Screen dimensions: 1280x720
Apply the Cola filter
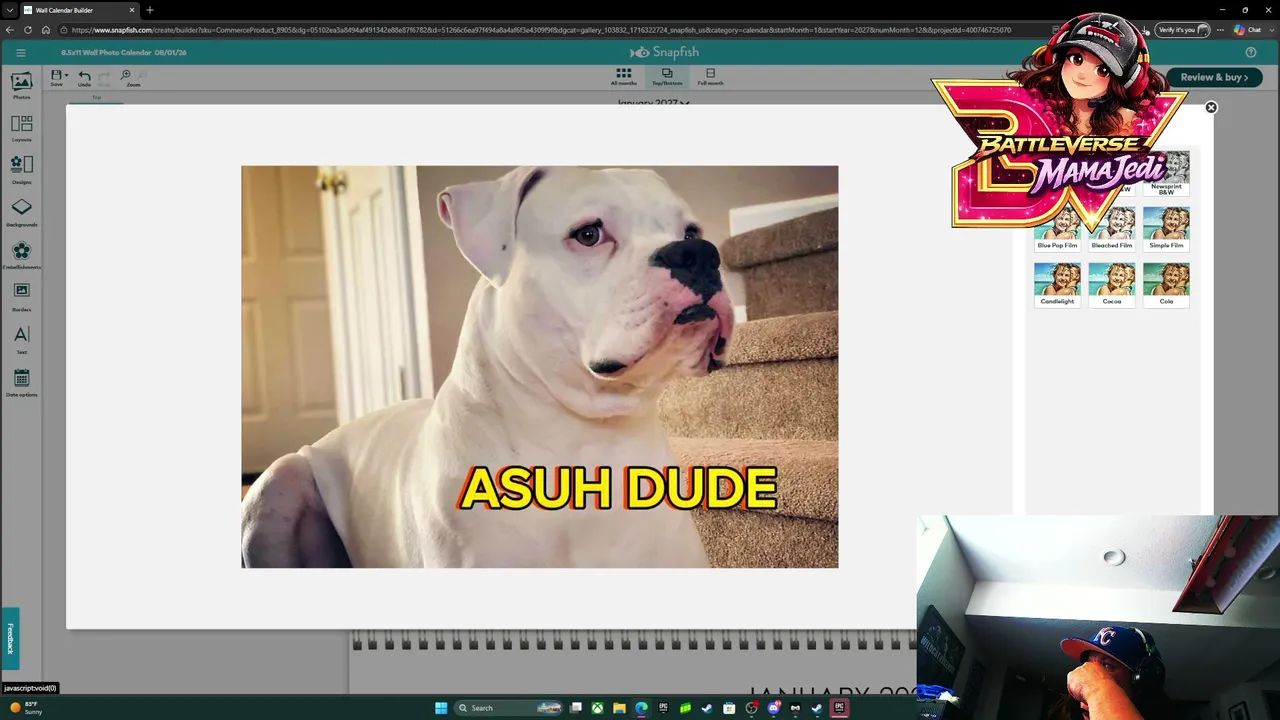[x=1166, y=284]
